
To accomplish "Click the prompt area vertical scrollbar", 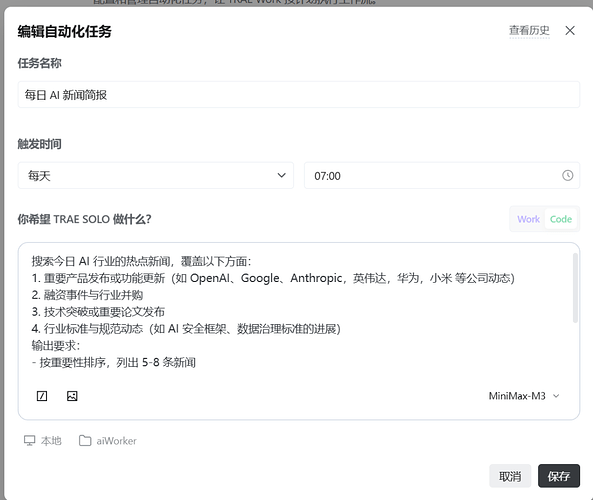I will tap(575, 288).
